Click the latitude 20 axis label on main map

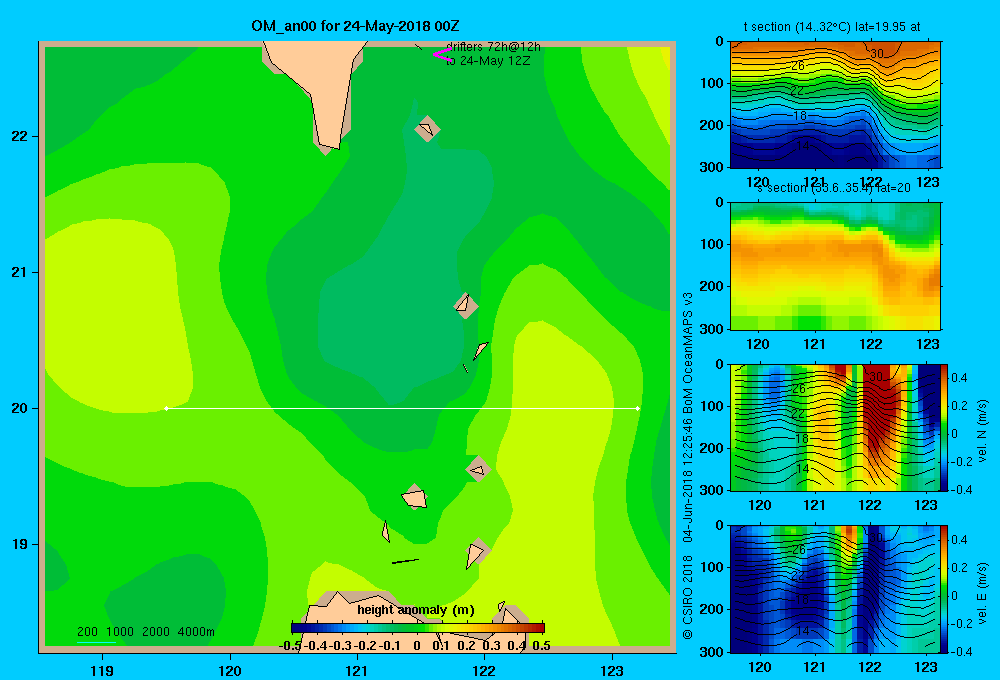click(20, 408)
